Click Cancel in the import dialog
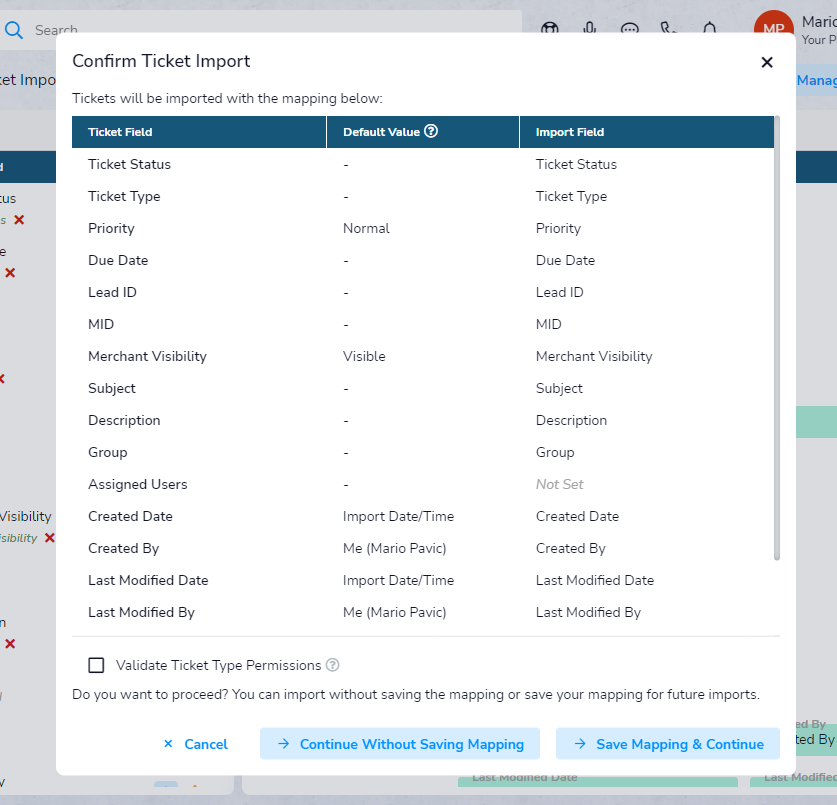This screenshot has height=805, width=837. pos(195,744)
